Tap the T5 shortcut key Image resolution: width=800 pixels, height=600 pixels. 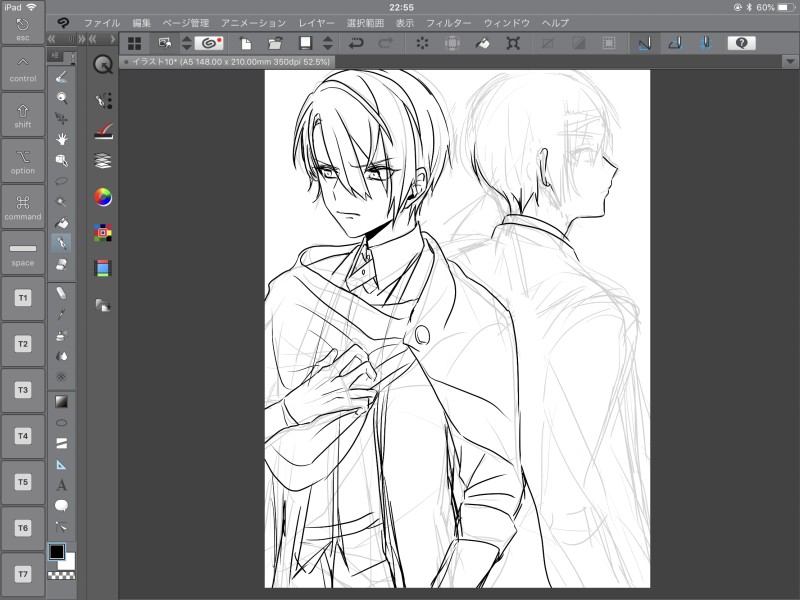point(22,483)
